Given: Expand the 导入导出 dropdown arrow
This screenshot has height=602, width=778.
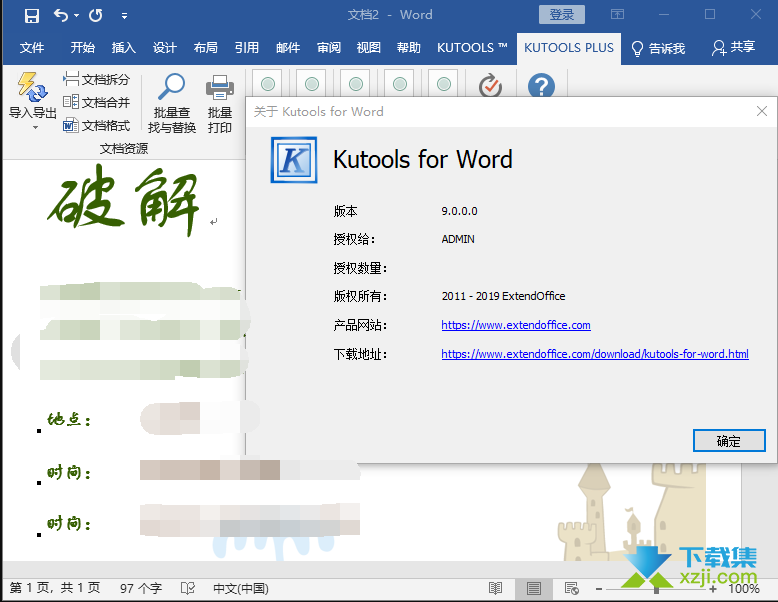Looking at the screenshot, I should click(35, 128).
